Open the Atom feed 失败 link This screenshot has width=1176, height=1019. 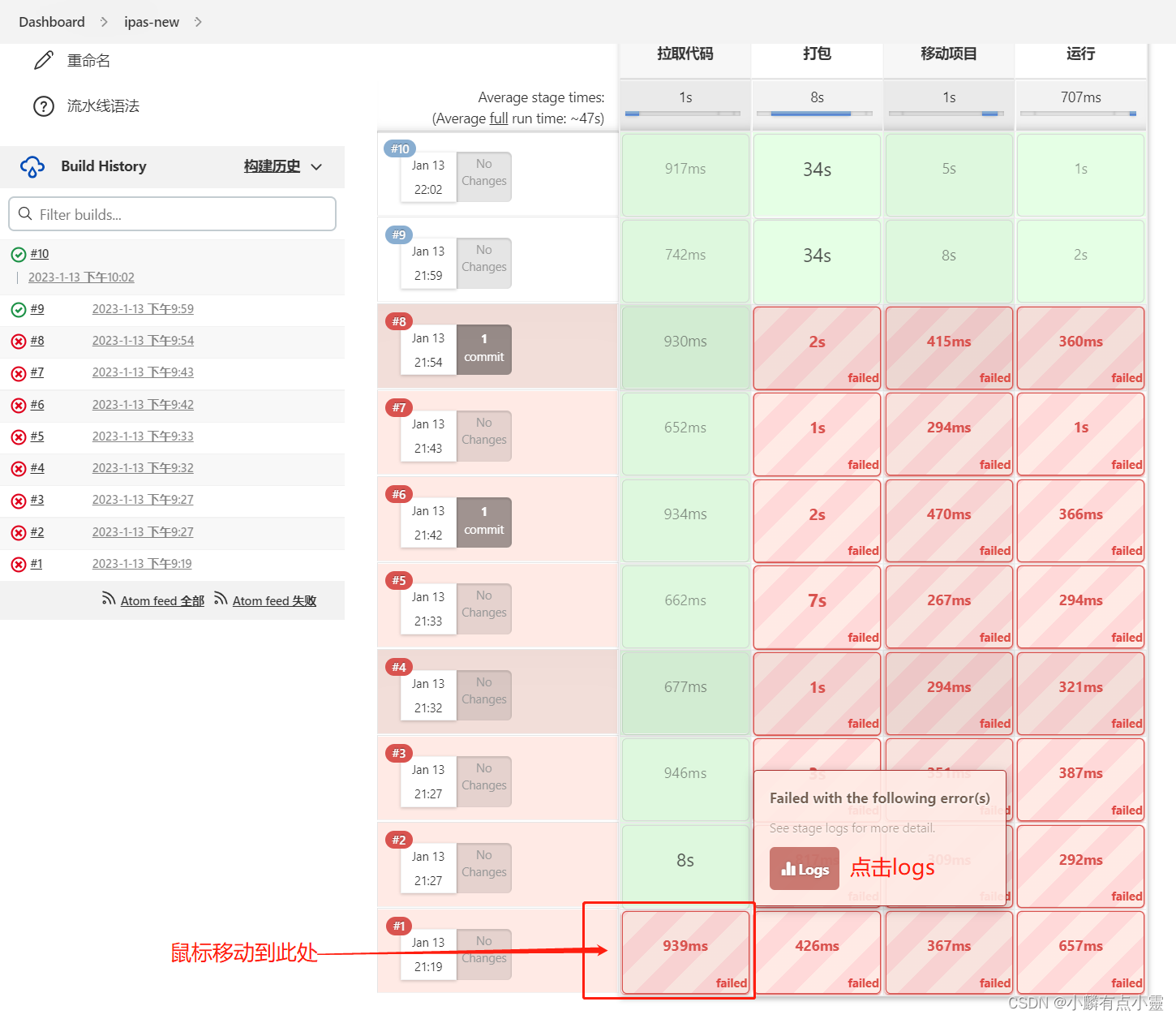pyautogui.click(x=274, y=601)
